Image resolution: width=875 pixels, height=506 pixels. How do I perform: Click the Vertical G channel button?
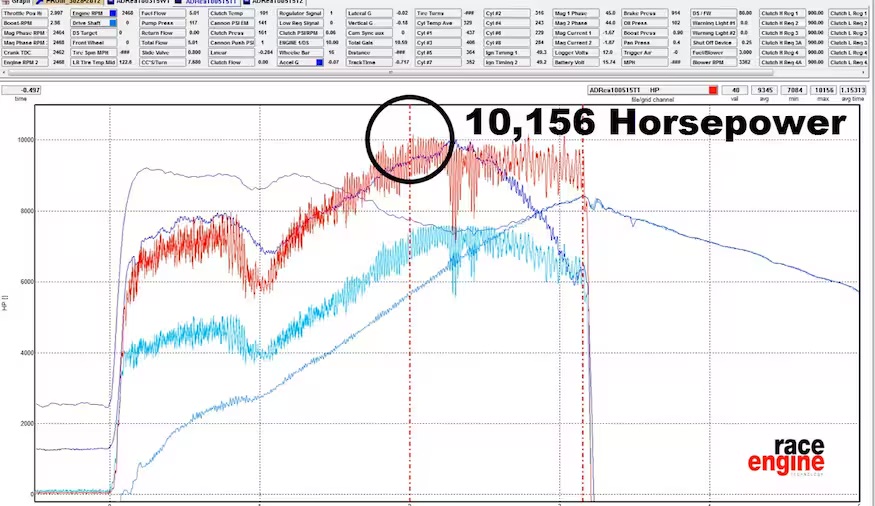tap(369, 23)
